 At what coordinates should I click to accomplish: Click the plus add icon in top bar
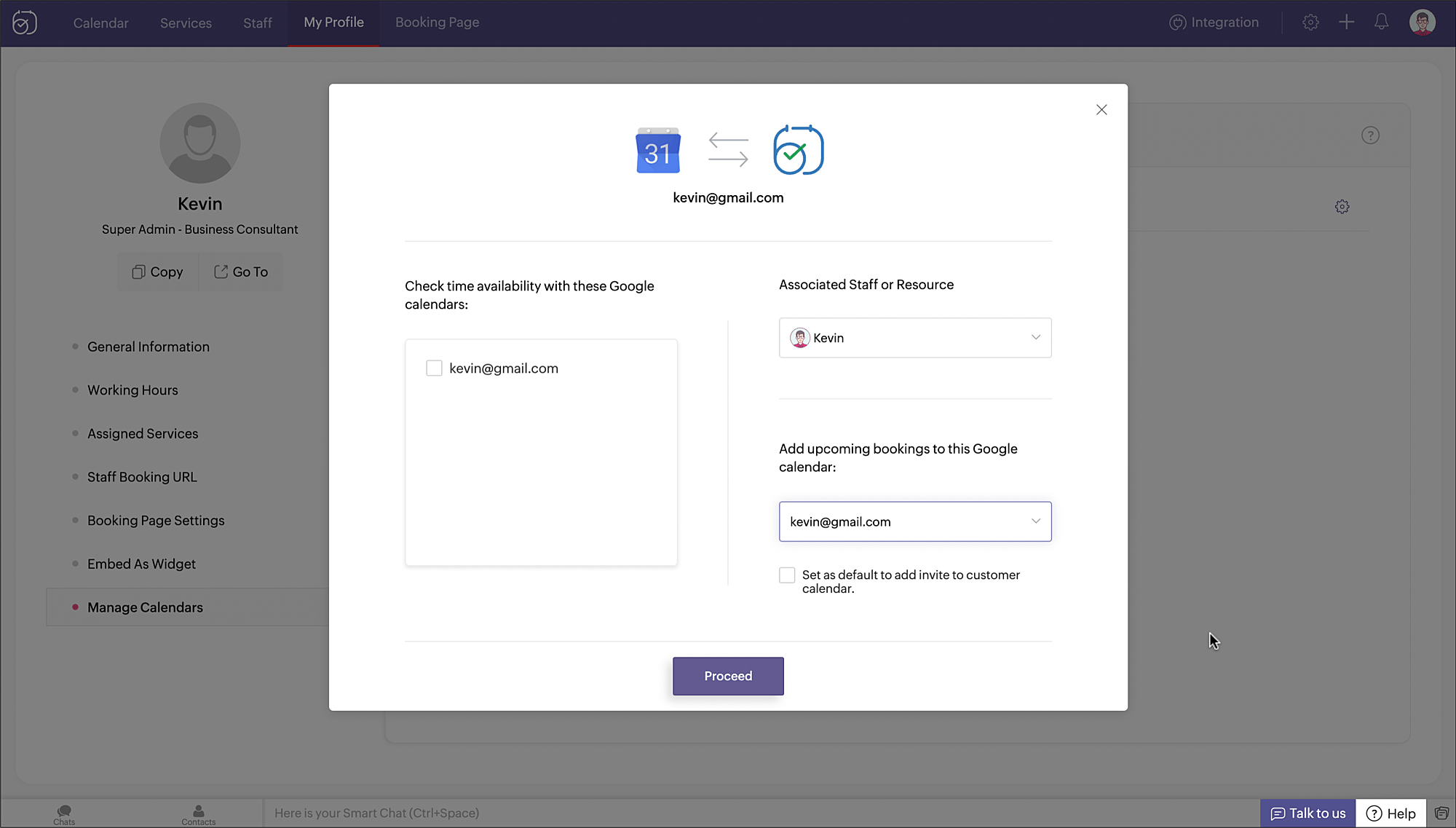coord(1346,23)
